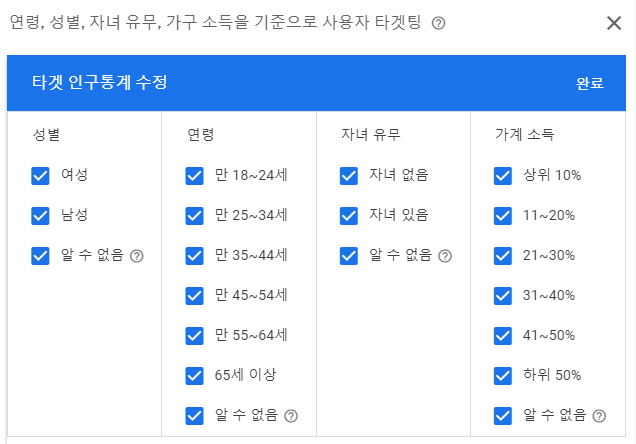636x444 pixels.
Task: Click help icon beside the targeting title
Action: (438, 23)
